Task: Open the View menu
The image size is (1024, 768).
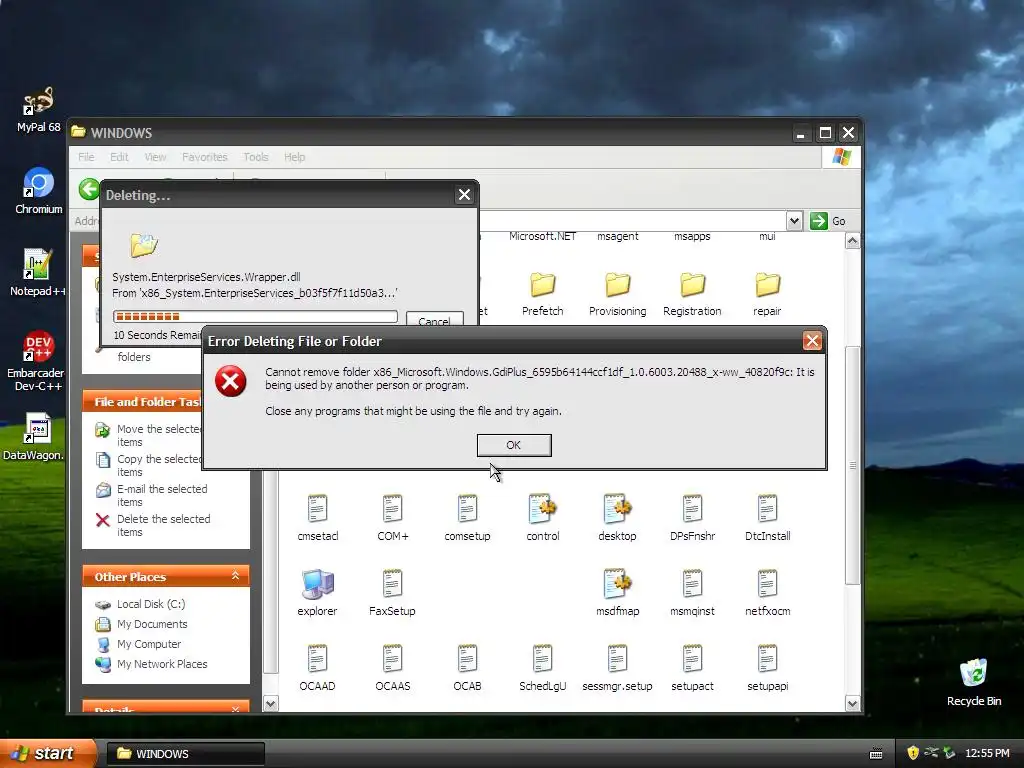Action: 155,157
